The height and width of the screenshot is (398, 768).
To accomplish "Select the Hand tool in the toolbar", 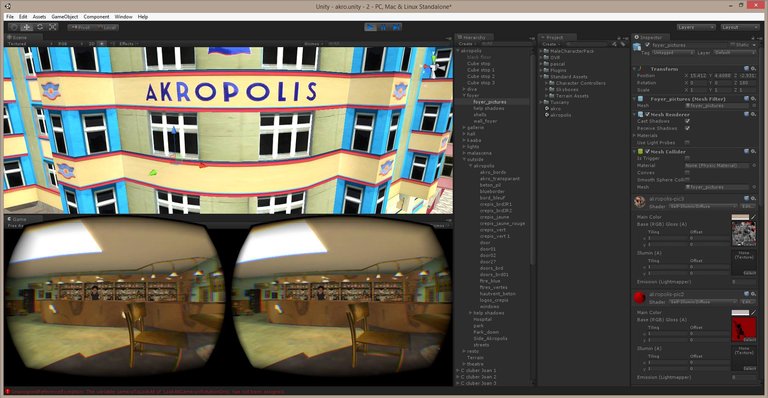I will [x=14, y=27].
